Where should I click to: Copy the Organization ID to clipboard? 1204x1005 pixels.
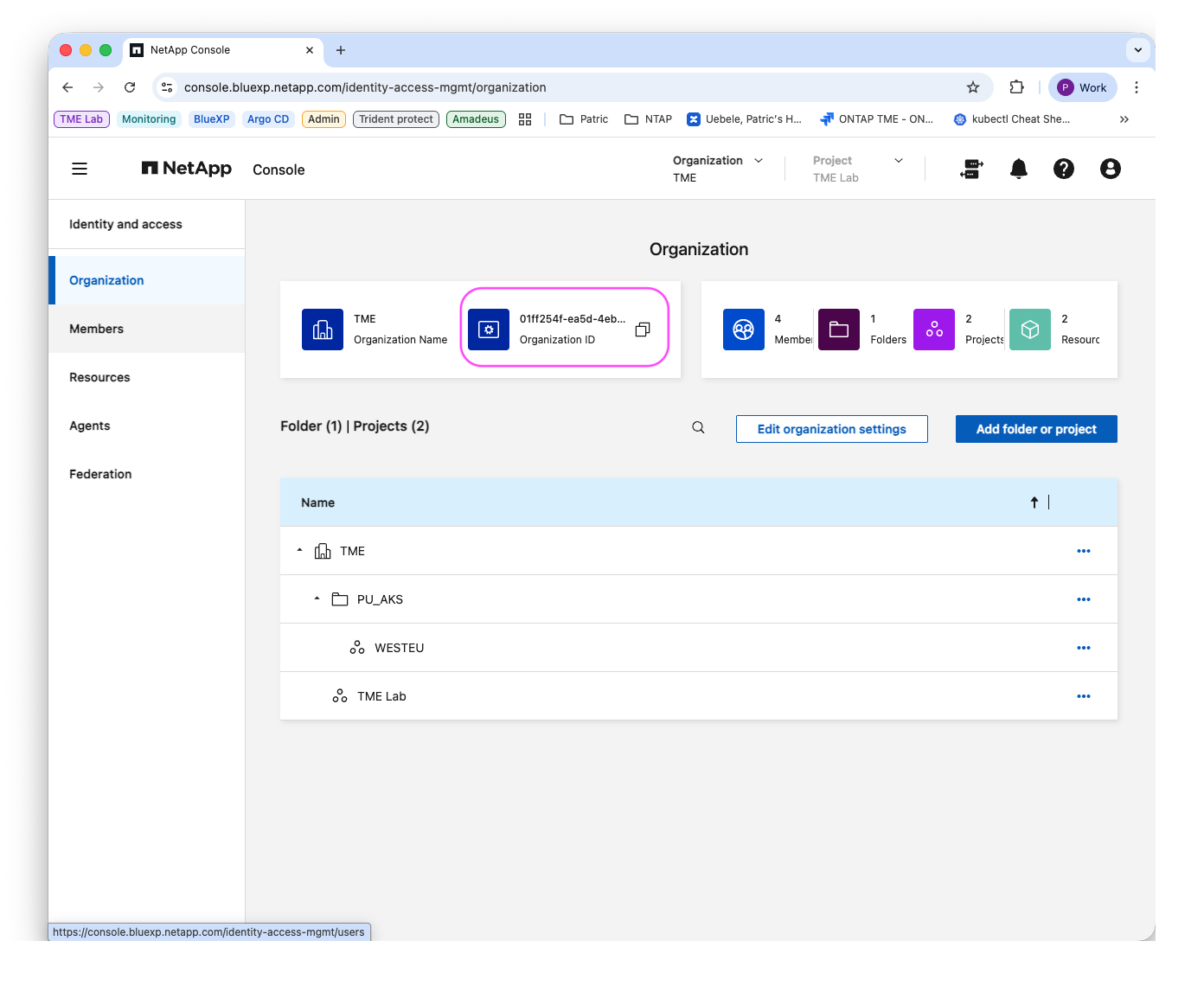pos(643,330)
